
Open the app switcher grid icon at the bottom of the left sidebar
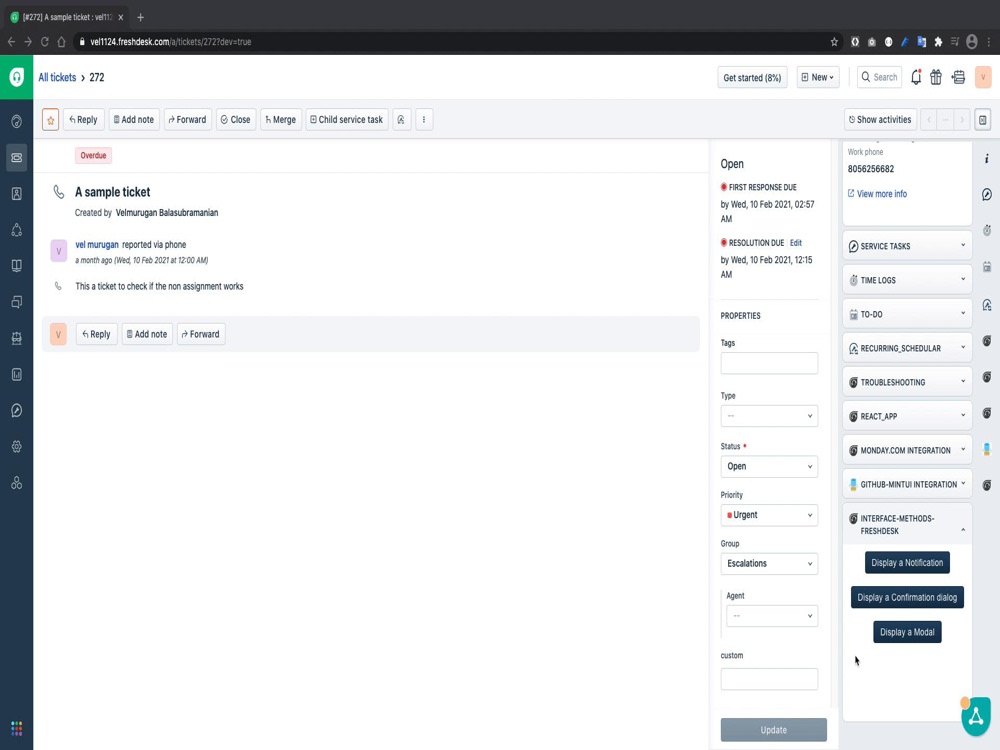[x=17, y=728]
